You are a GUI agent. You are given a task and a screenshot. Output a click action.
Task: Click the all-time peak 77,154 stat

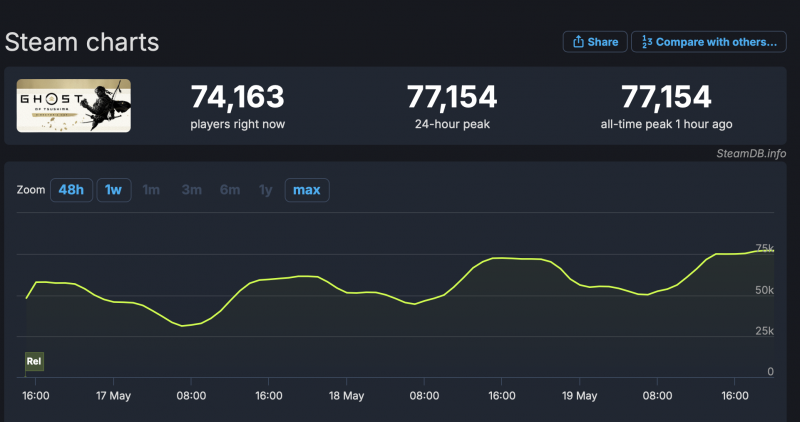click(666, 98)
